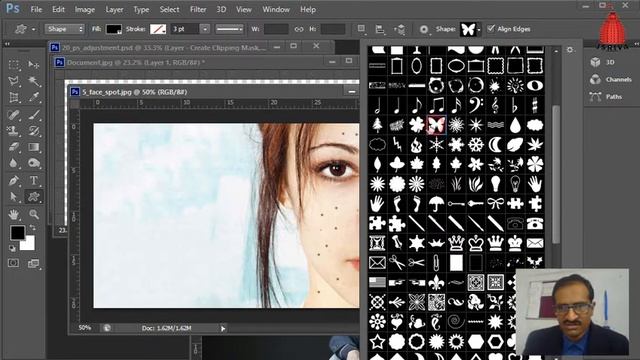Open the custom shape picker dropdown arrow
The image size is (640, 360).
point(479,29)
